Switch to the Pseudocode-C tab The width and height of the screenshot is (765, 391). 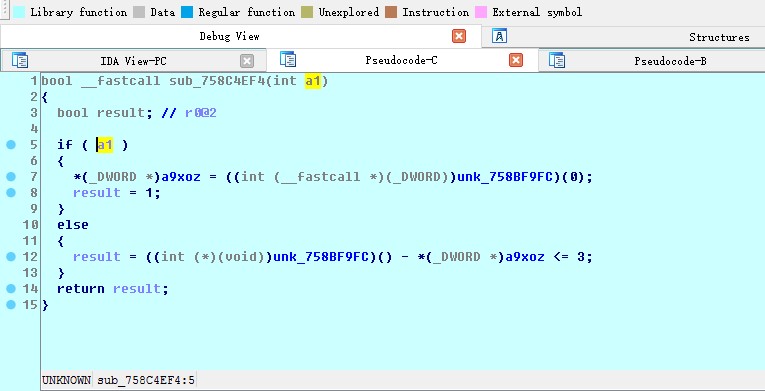pos(402,60)
